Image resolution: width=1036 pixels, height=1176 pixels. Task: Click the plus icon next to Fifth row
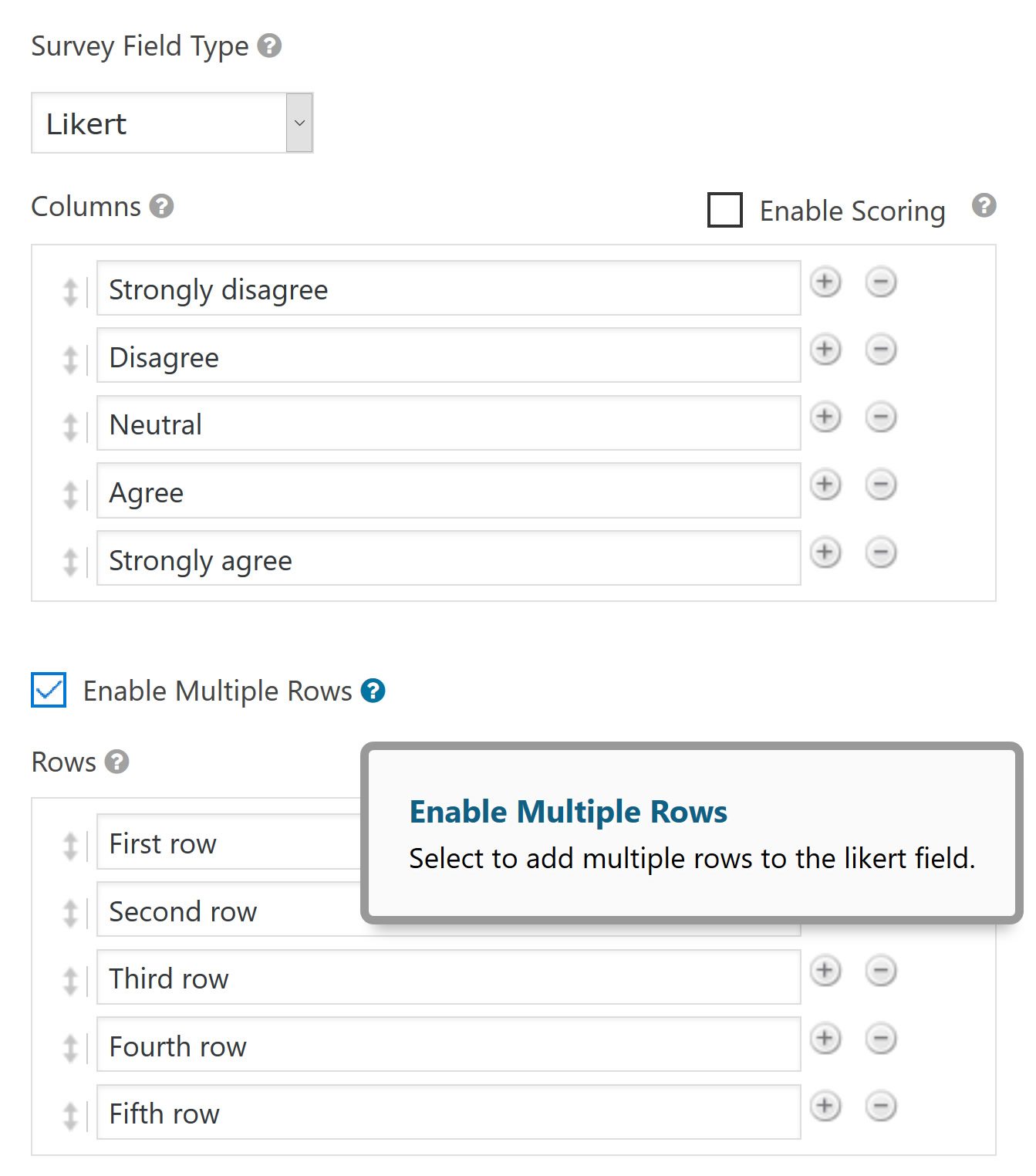pos(825,1106)
